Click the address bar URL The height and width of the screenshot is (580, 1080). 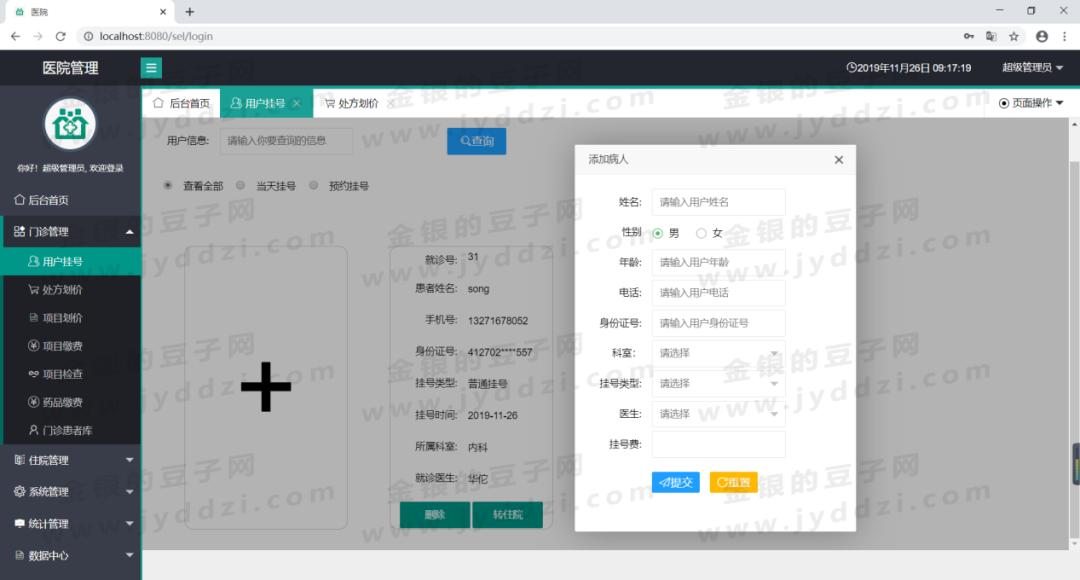pos(156,36)
